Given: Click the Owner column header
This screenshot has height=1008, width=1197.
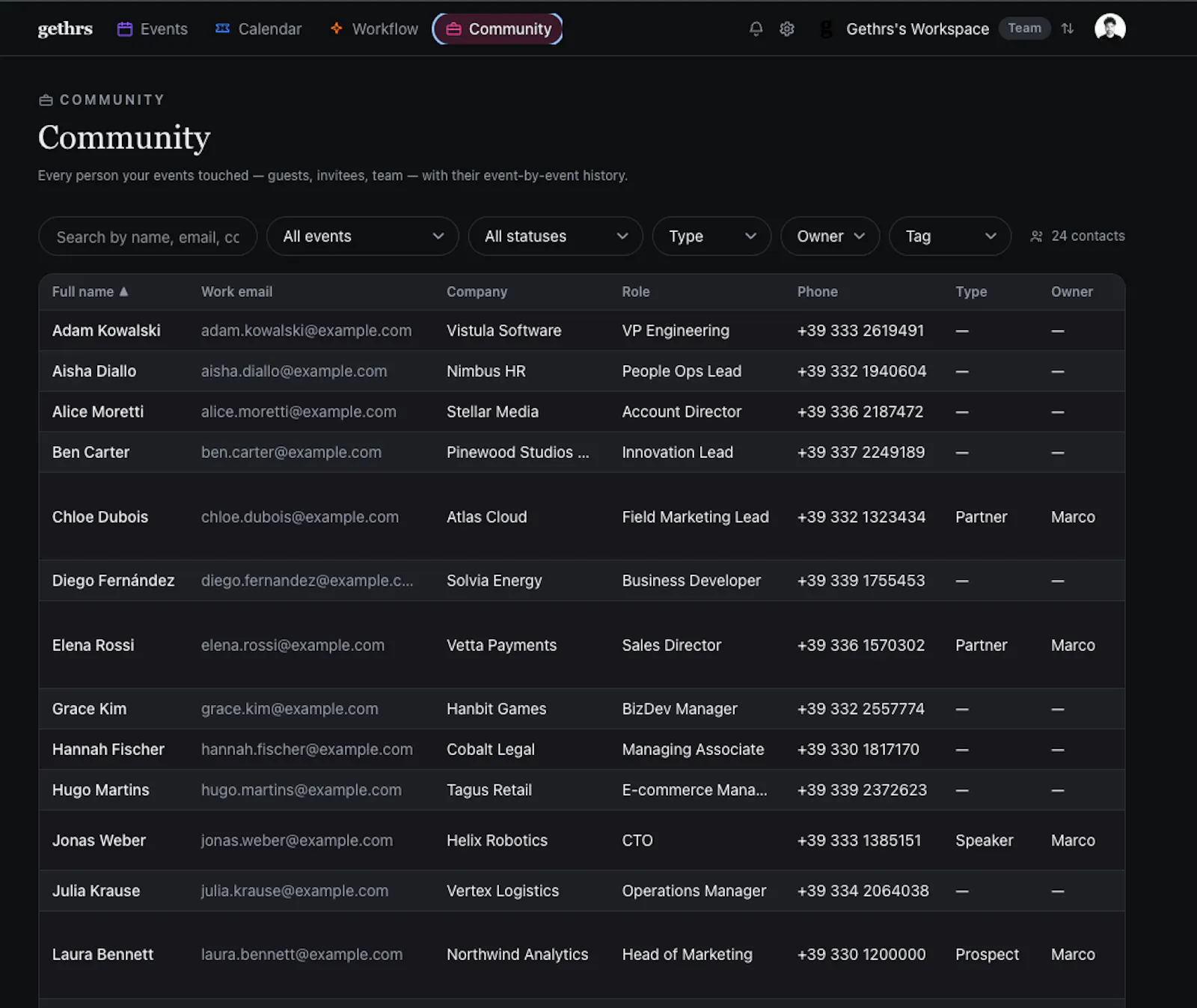Looking at the screenshot, I should click(1071, 292).
